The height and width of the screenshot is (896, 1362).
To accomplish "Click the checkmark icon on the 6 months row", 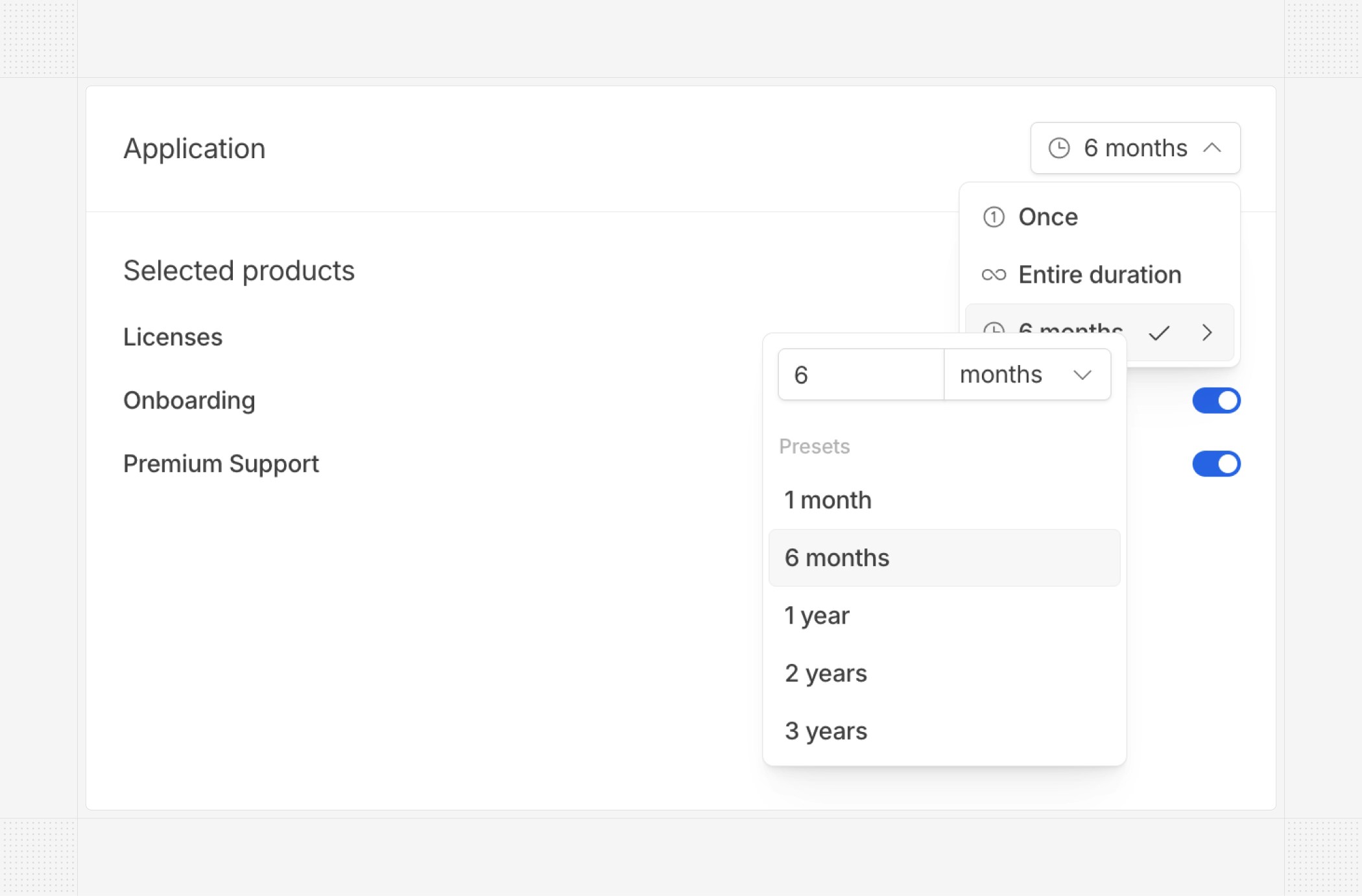I will (1158, 333).
